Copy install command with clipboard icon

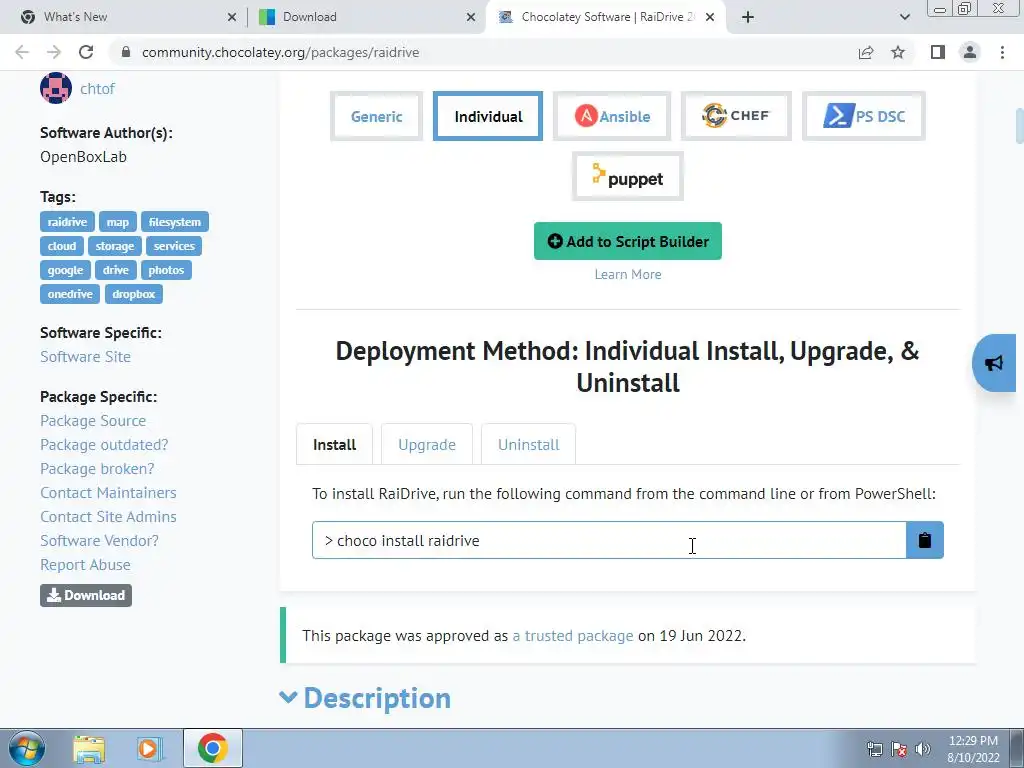[x=925, y=540]
